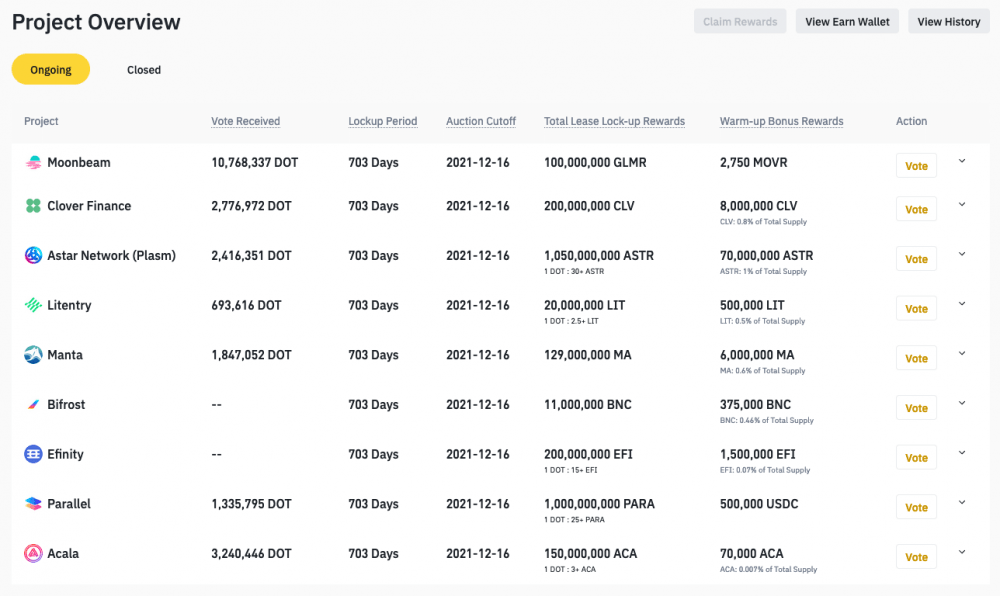This screenshot has height=596, width=1000.
Task: Click the Astar Network logo icon
Action: coord(33,256)
